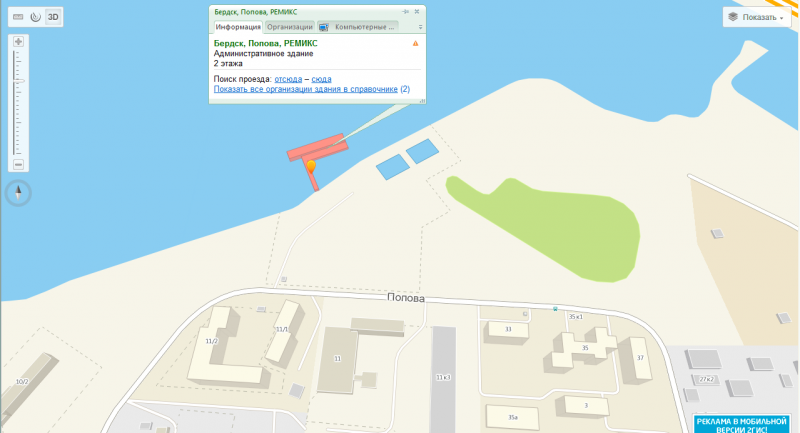
Task: Click the orange map pin marker
Action: (x=311, y=166)
